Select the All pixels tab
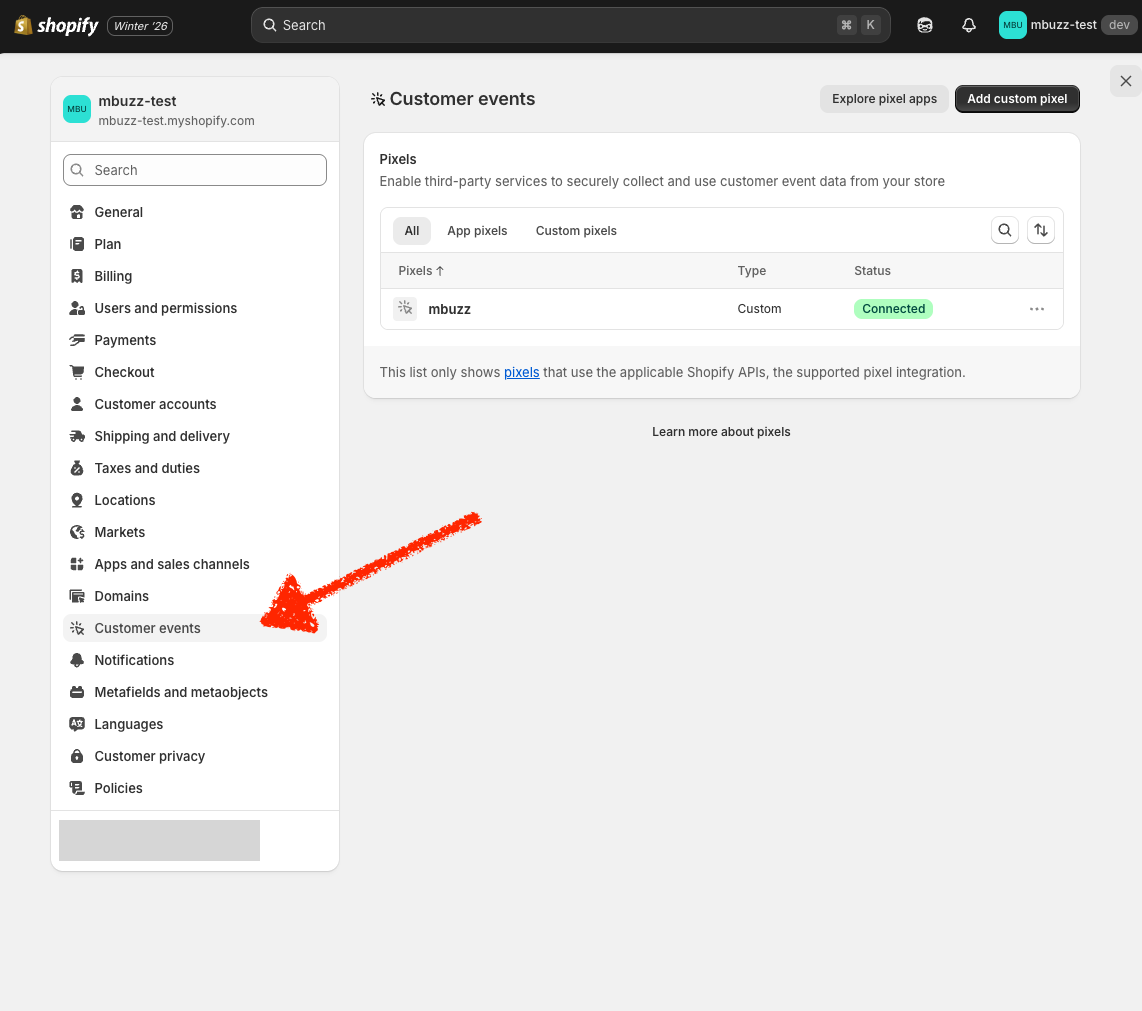The height and width of the screenshot is (1011, 1142). pyautogui.click(x=411, y=231)
